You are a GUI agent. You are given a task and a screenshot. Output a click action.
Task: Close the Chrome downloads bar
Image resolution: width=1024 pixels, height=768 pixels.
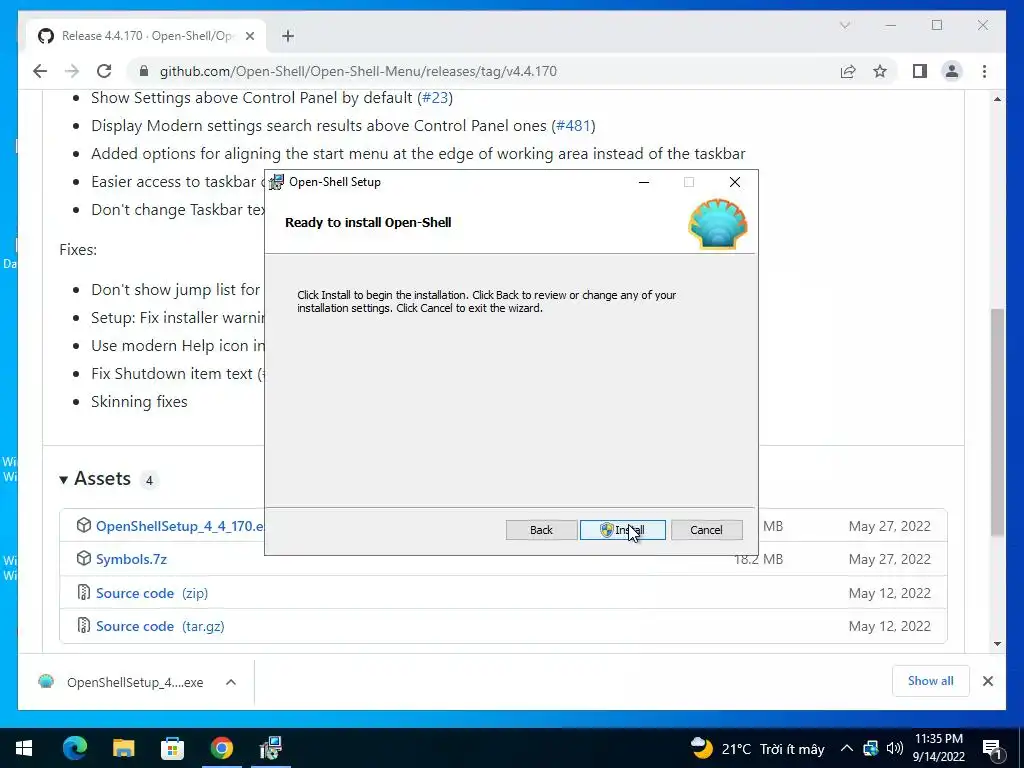[x=987, y=681]
